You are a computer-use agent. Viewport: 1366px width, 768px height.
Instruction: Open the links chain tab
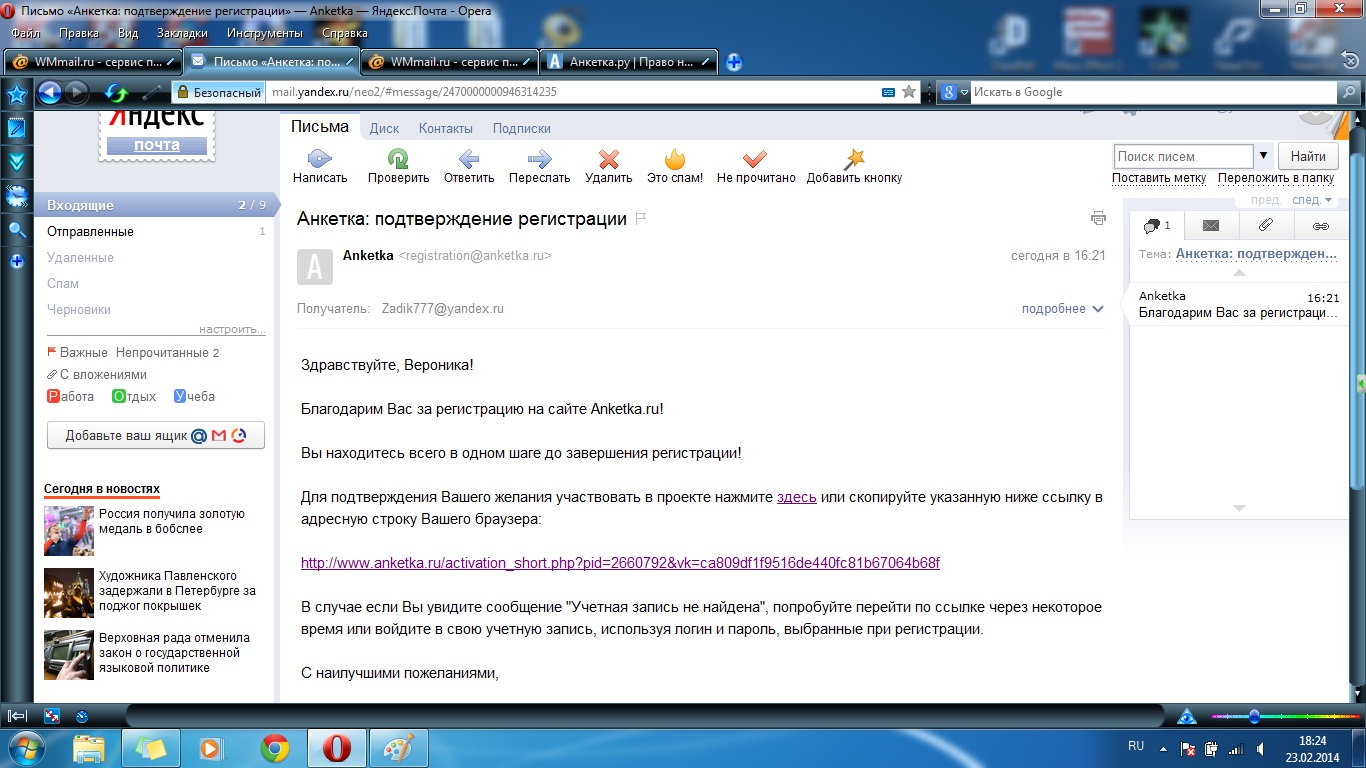coord(1320,226)
